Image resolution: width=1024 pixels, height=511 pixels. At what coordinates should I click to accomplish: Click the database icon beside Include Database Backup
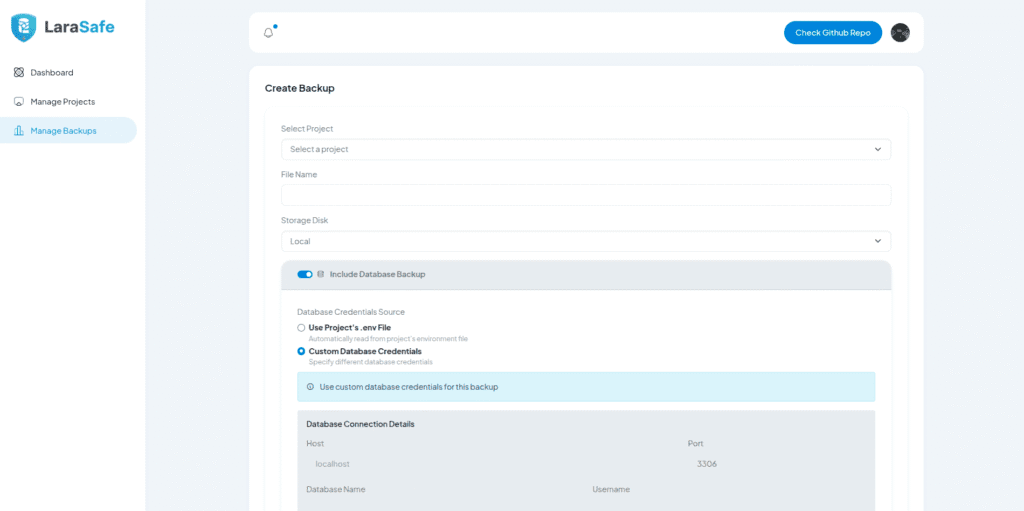click(x=321, y=274)
